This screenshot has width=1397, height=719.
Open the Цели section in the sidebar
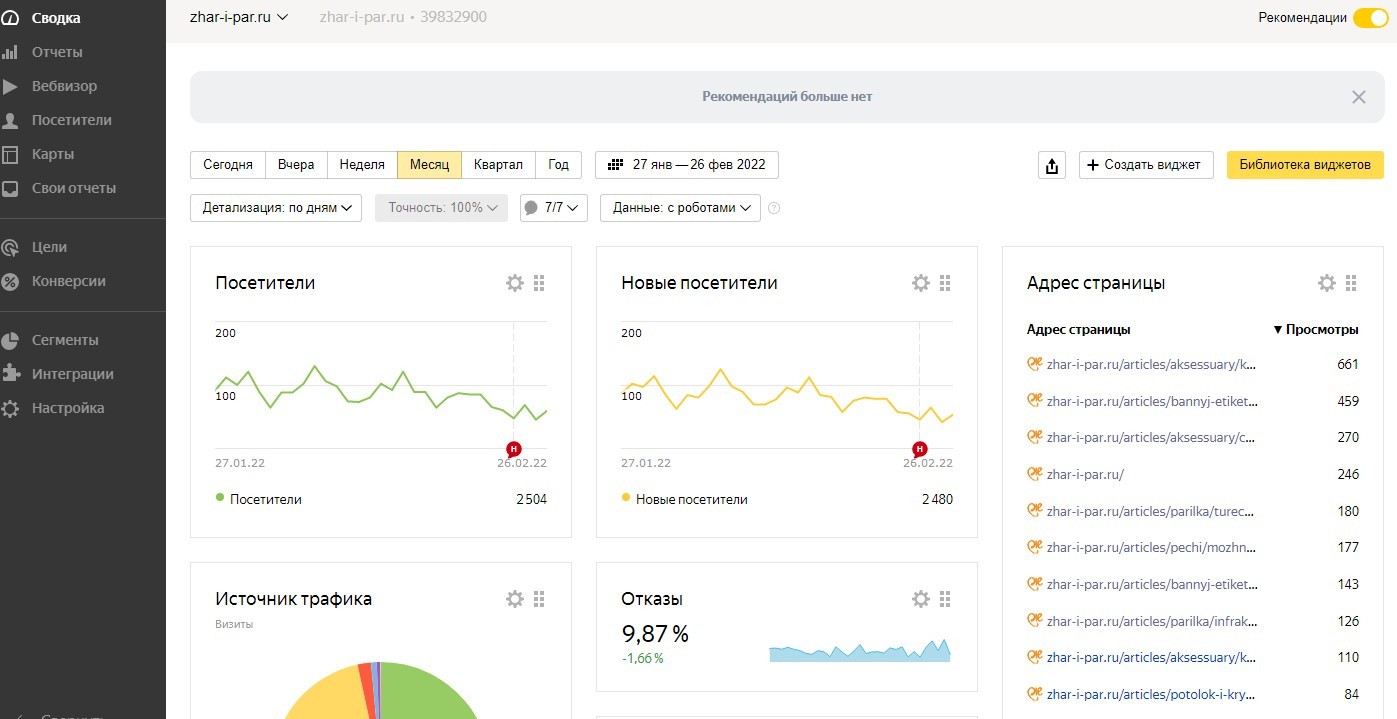click(49, 247)
